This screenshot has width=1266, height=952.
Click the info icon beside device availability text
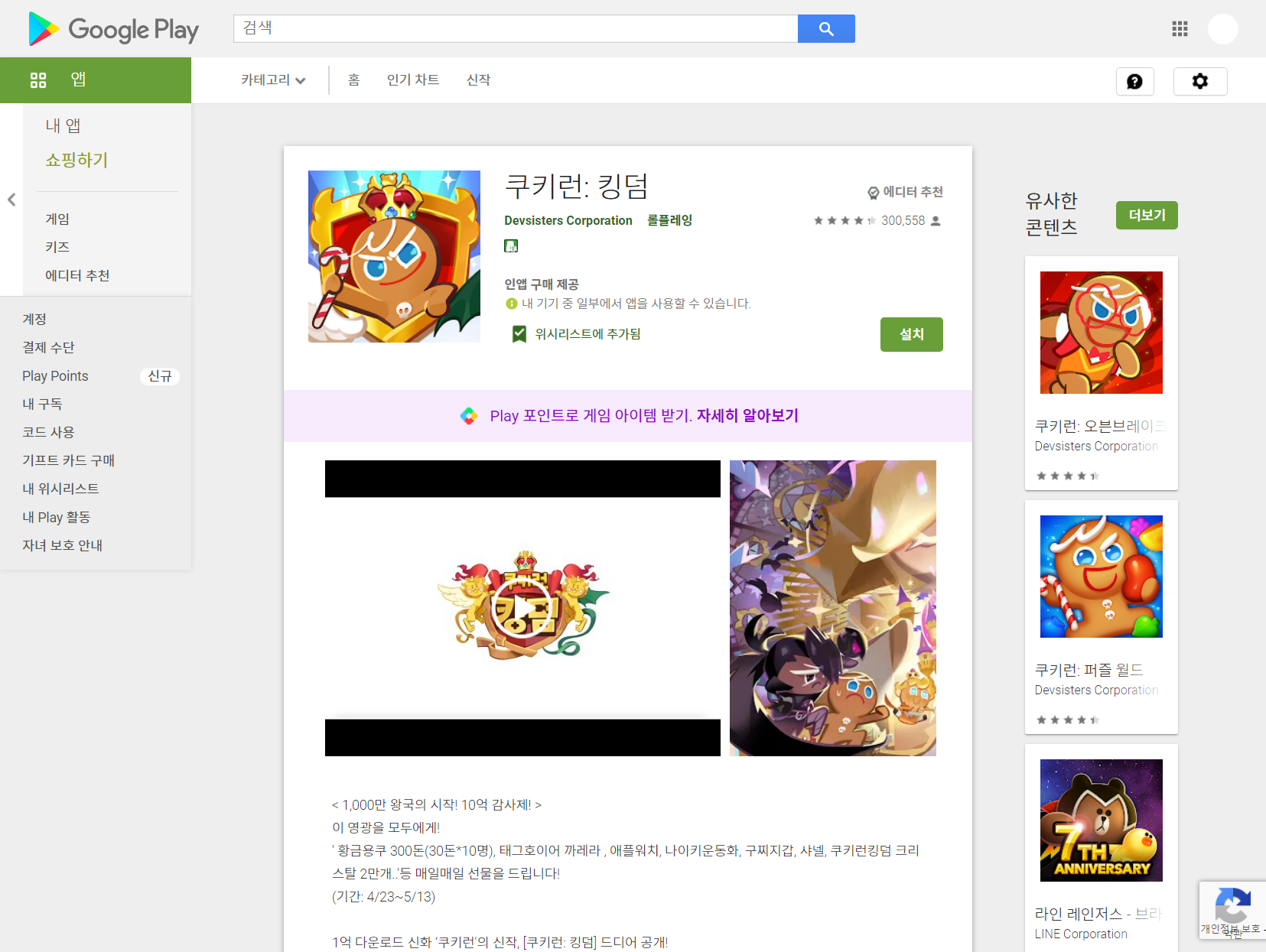512,304
